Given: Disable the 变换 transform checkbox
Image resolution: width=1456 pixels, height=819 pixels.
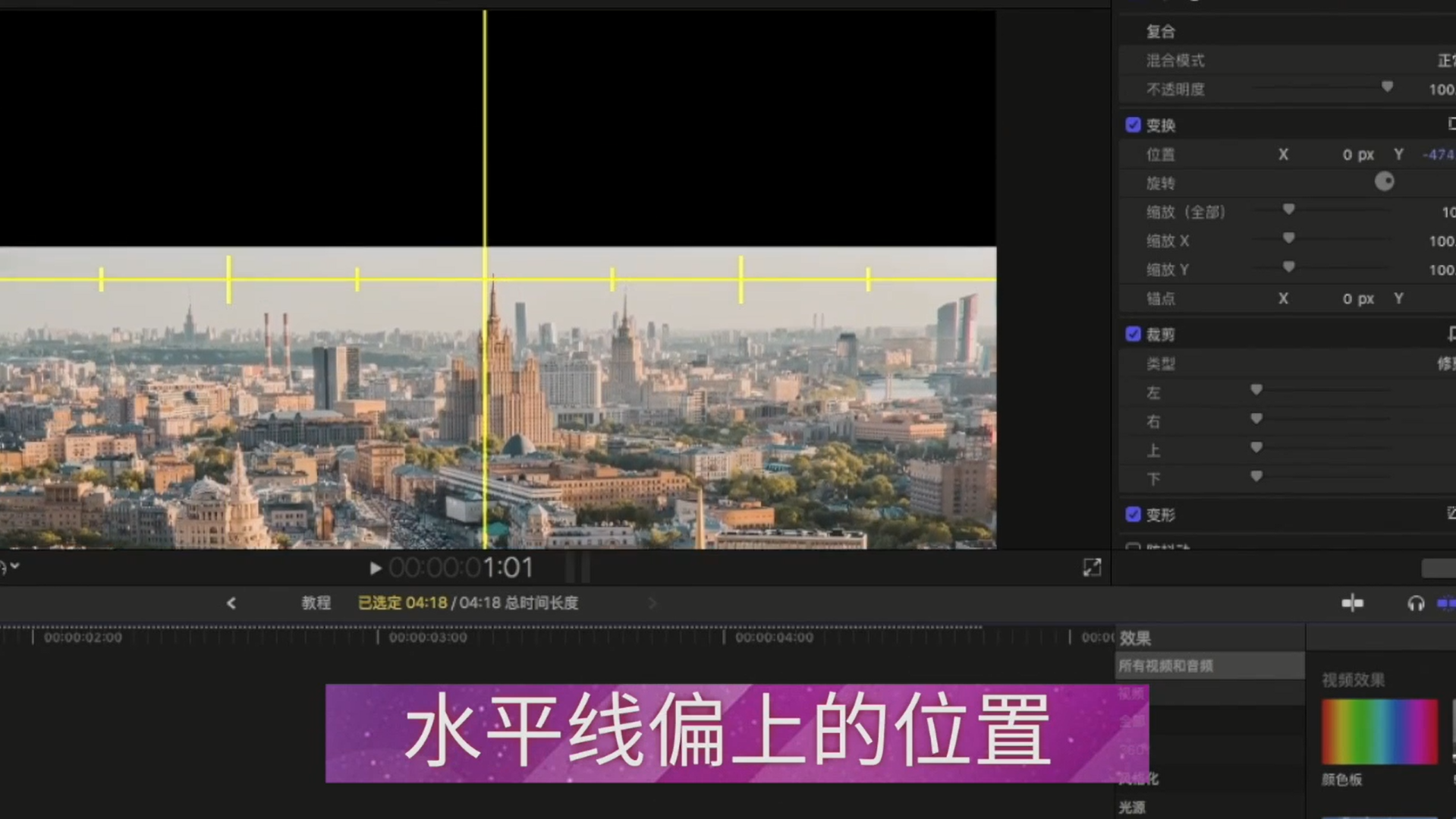Looking at the screenshot, I should tap(1133, 124).
